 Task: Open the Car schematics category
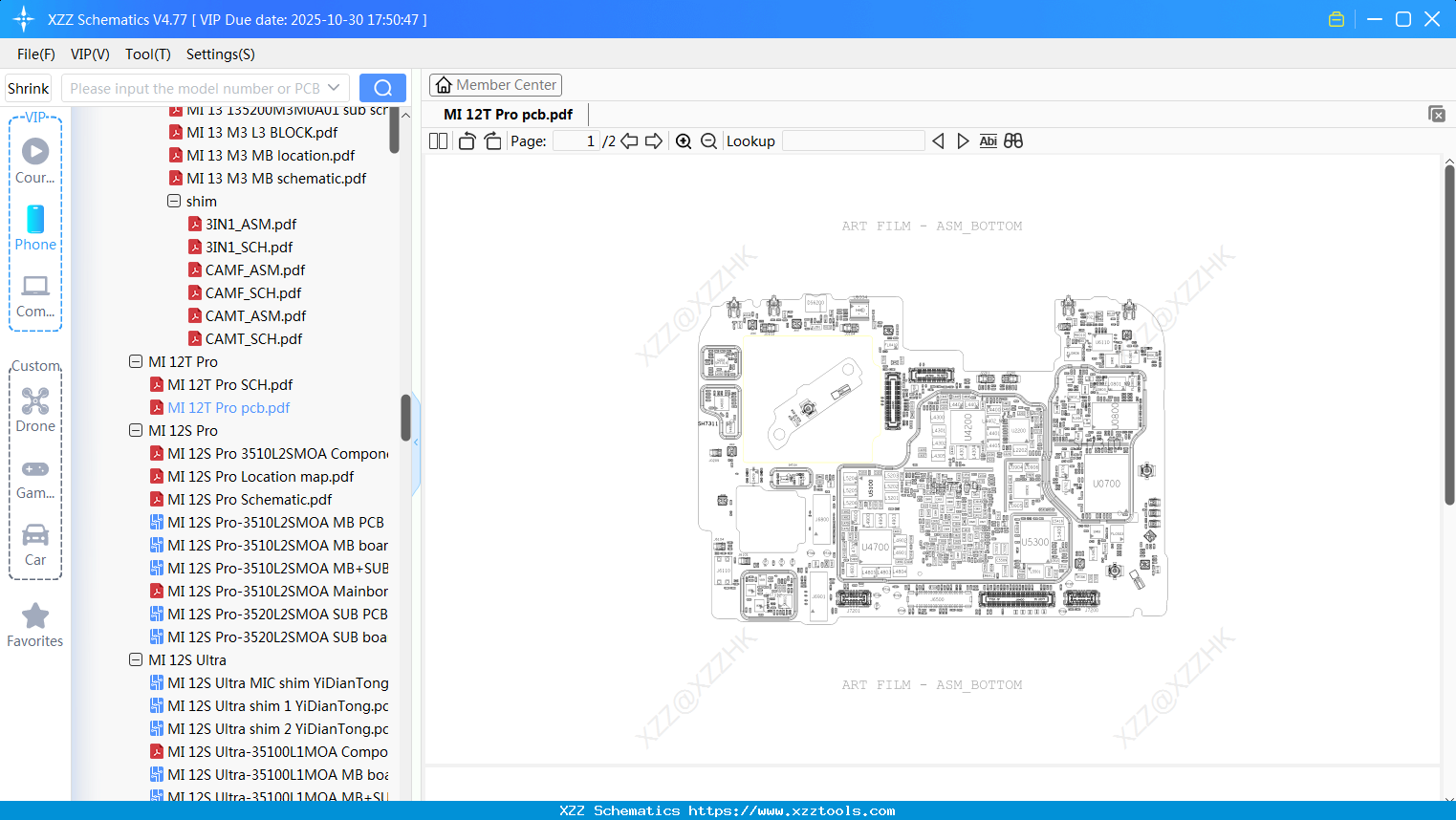35,536
